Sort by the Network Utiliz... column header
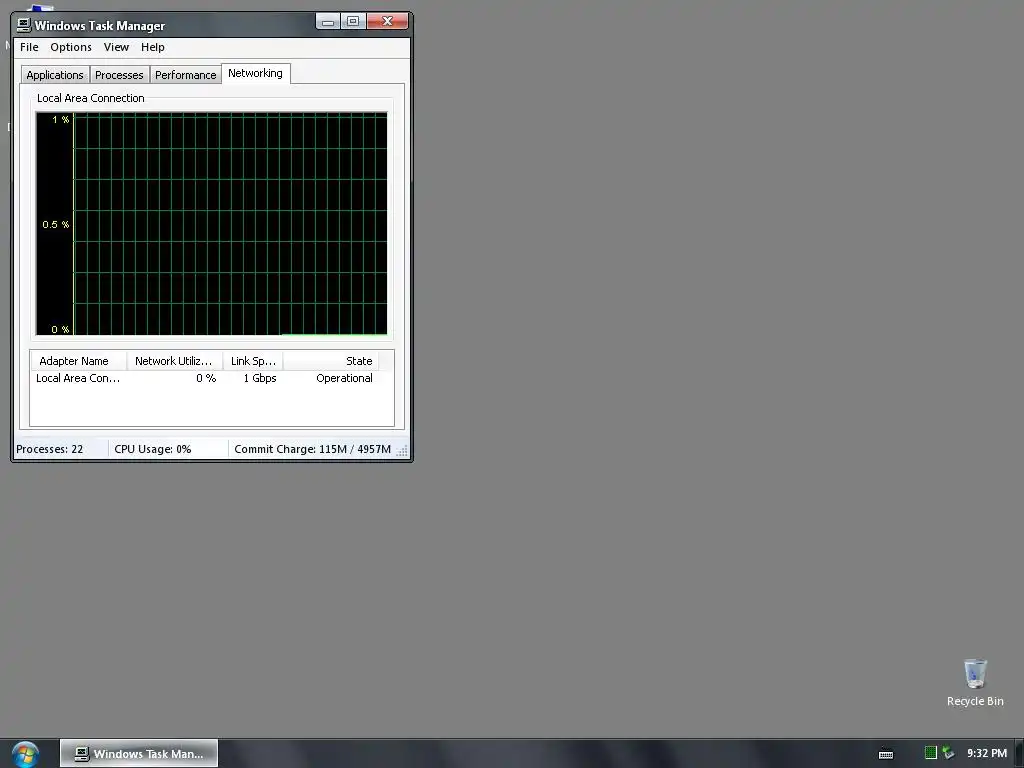This screenshot has height=768, width=1024. 174,361
